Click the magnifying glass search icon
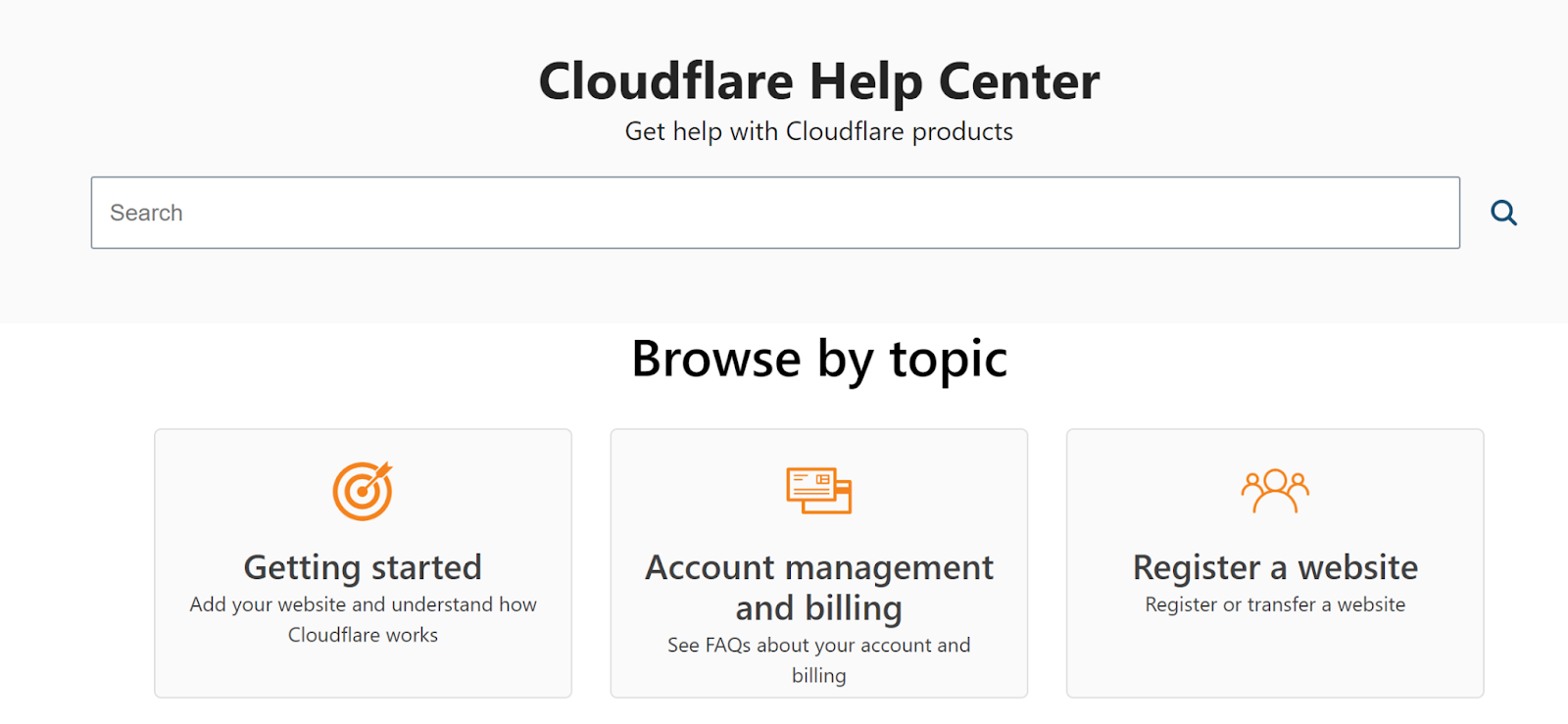The image size is (1568, 724). tap(1503, 213)
